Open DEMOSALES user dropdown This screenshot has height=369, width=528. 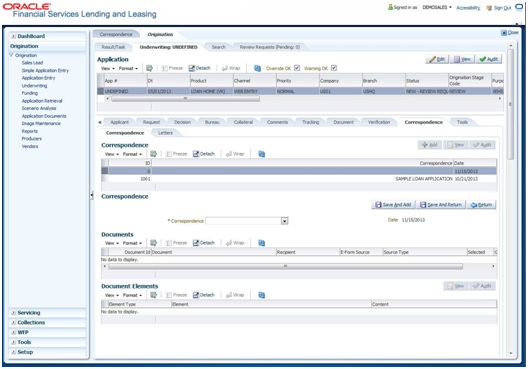pos(437,7)
